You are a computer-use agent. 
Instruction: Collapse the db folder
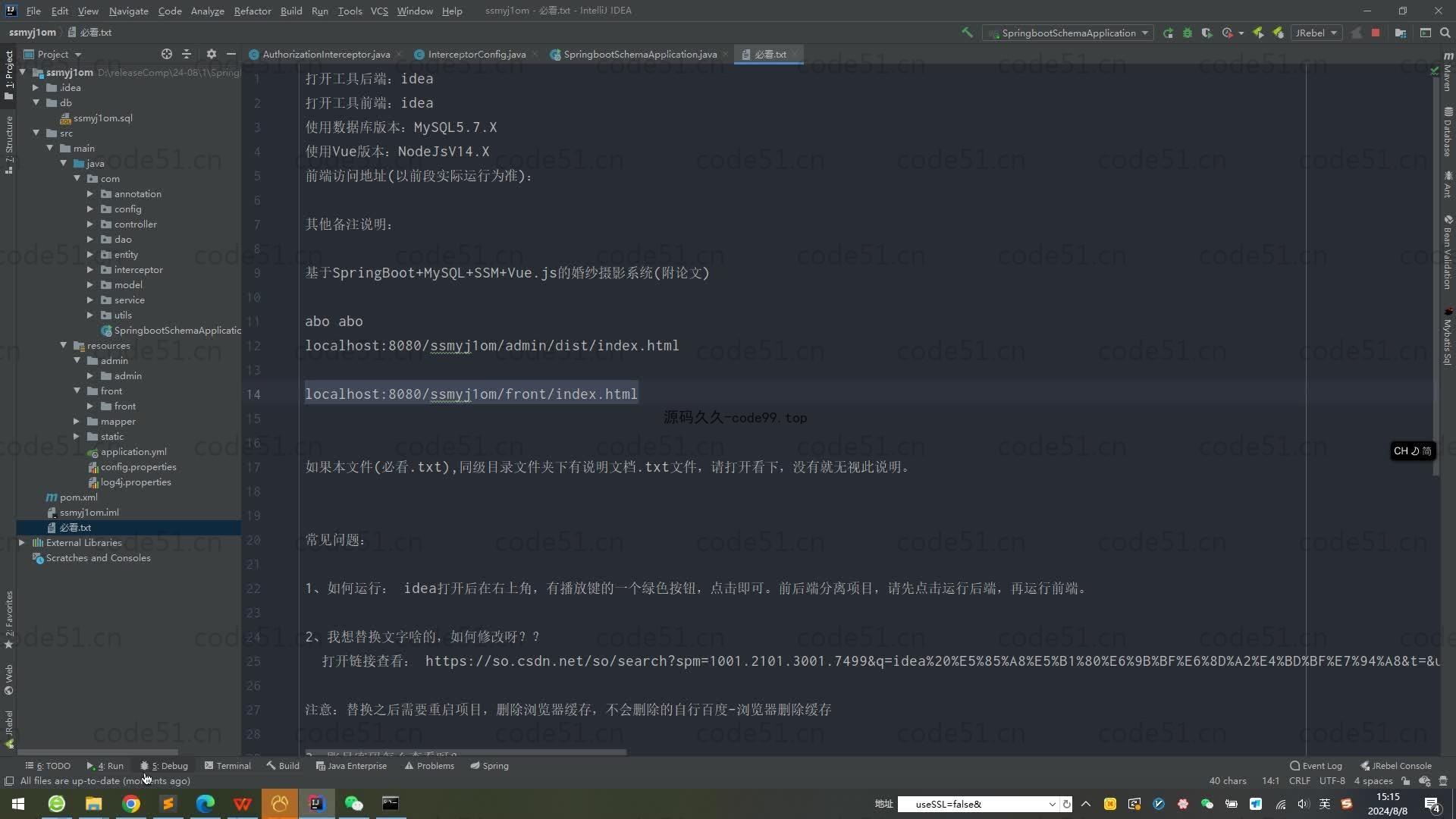point(36,102)
